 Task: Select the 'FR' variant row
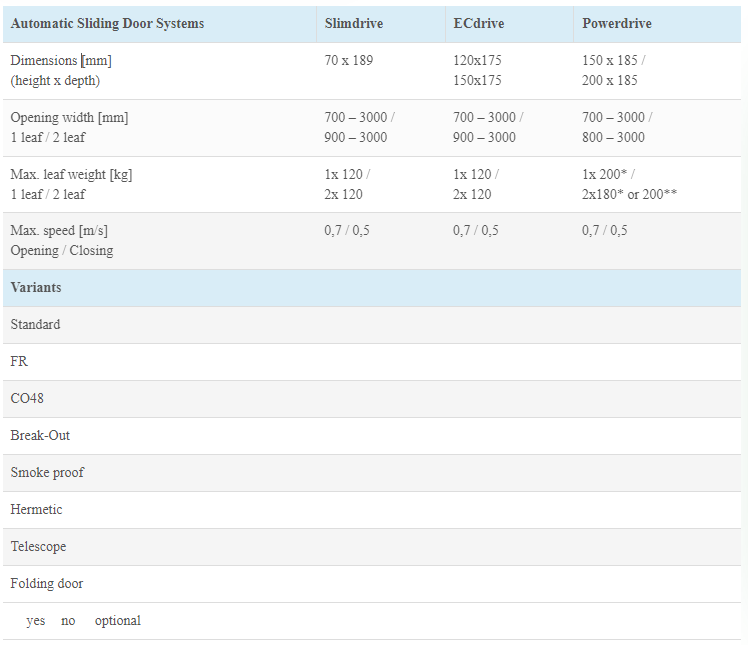(x=372, y=362)
